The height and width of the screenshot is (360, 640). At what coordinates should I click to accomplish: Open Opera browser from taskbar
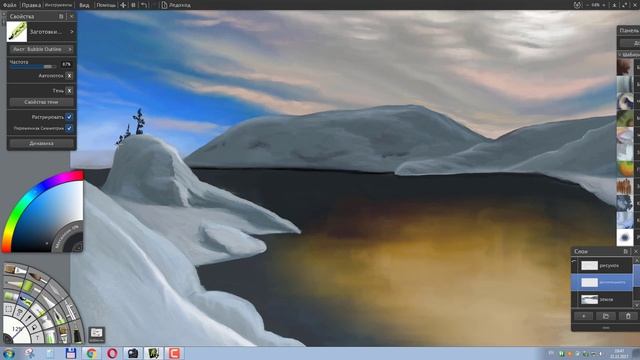[112, 353]
